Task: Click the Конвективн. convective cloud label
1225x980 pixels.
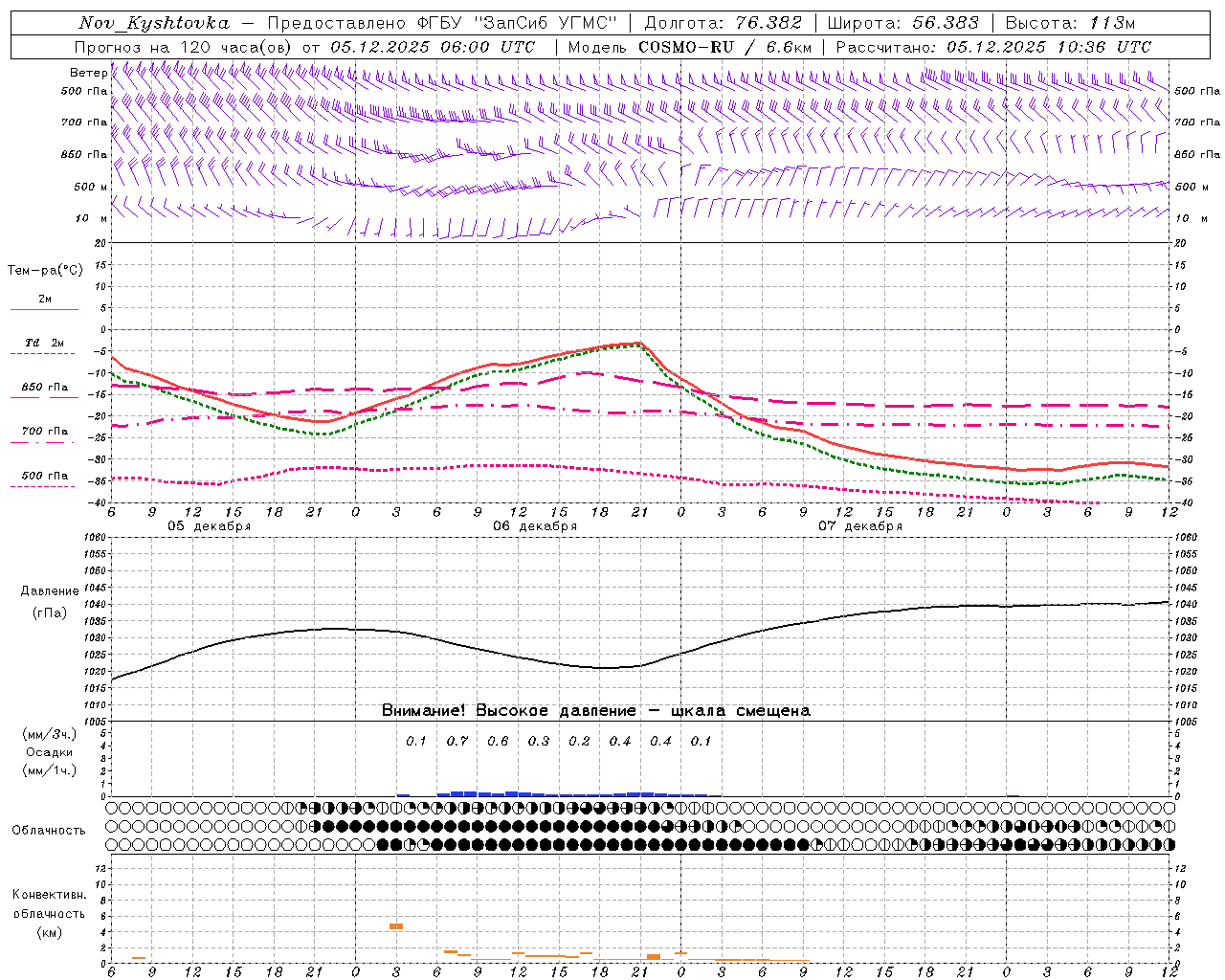Action: click(50, 895)
